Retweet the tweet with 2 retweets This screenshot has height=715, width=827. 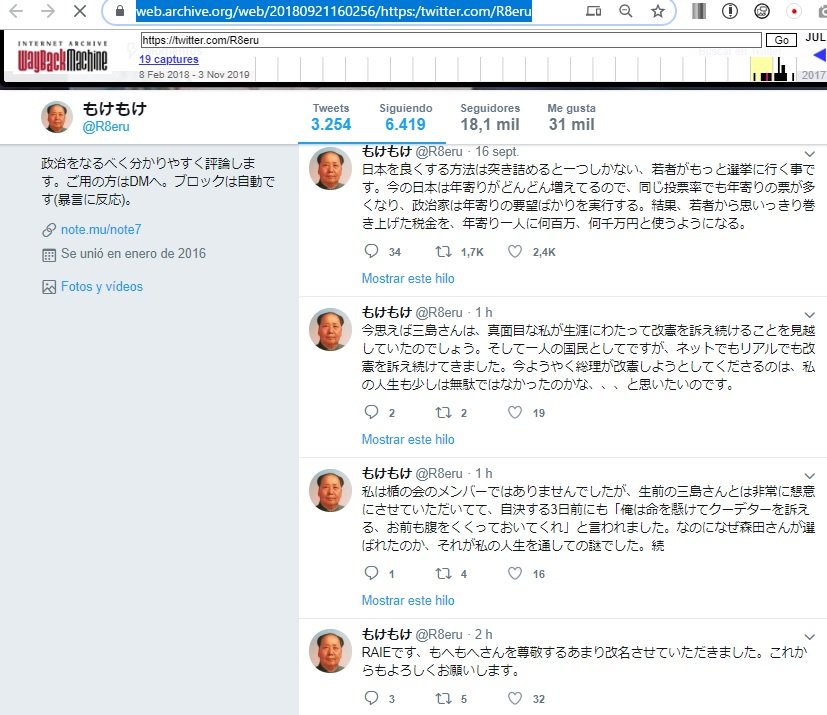pyautogui.click(x=443, y=412)
